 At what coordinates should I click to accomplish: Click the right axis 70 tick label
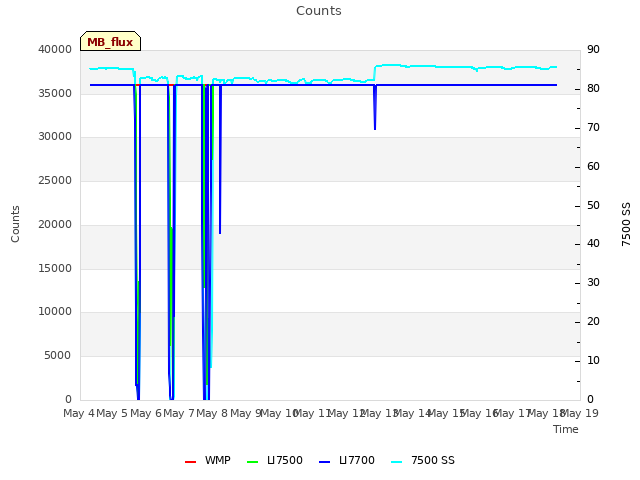coord(593,128)
